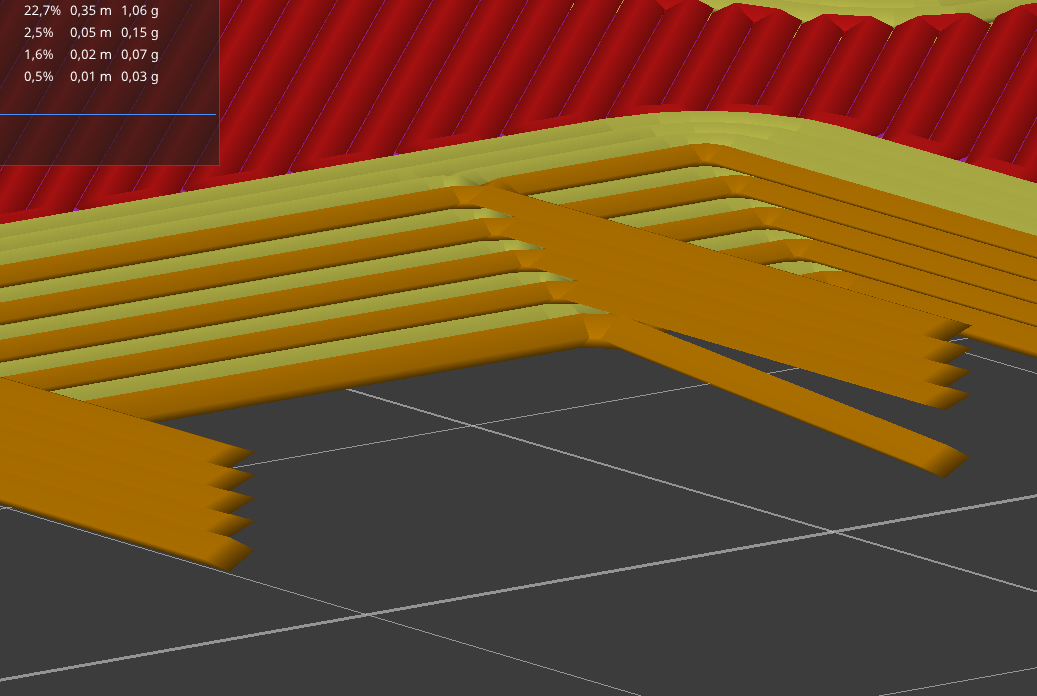
Task: Click the 0,5% percentage value in legend
Action: [x=38, y=76]
